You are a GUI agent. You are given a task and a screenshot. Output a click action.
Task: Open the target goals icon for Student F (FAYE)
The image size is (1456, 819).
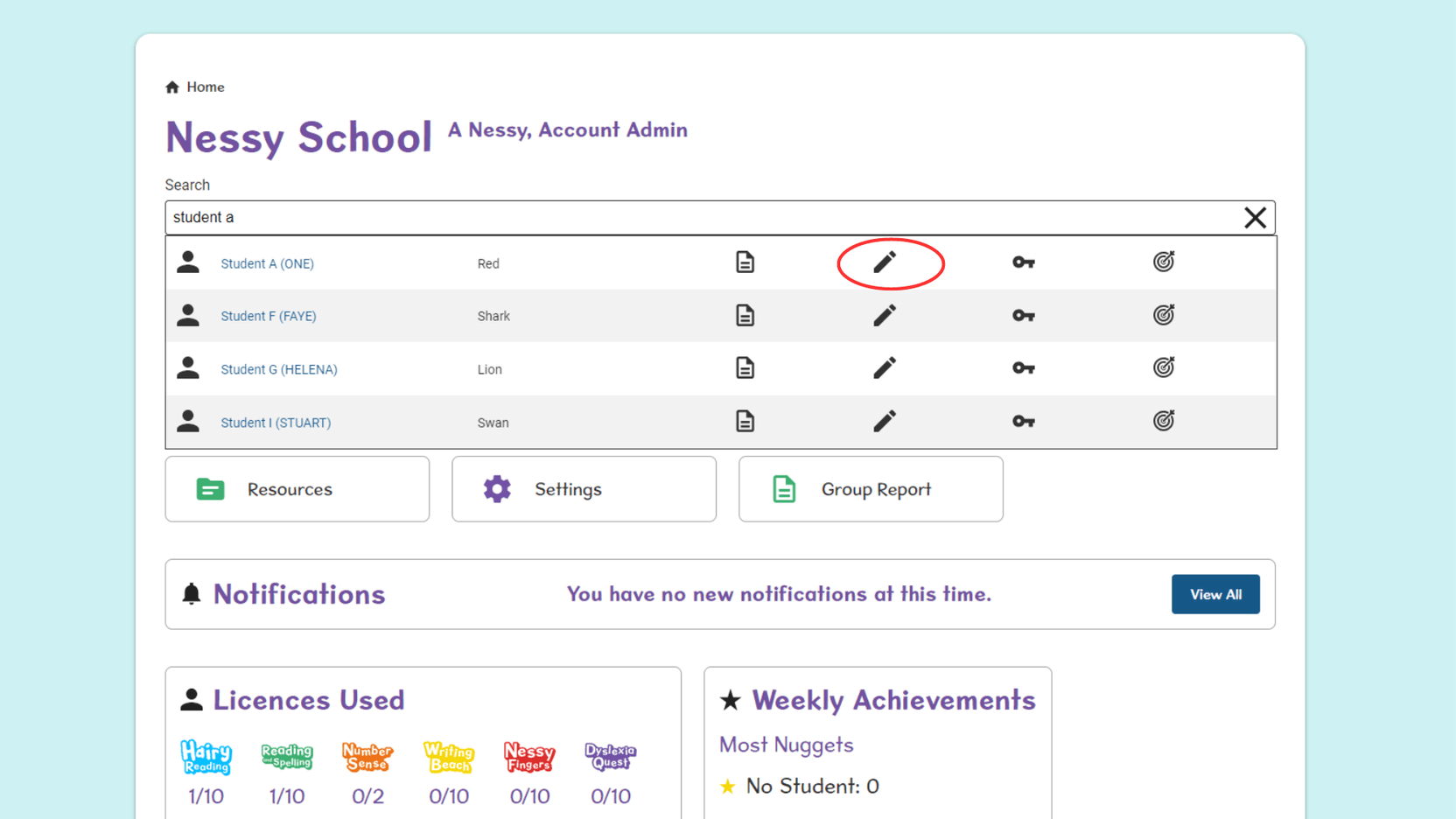pyautogui.click(x=1164, y=315)
